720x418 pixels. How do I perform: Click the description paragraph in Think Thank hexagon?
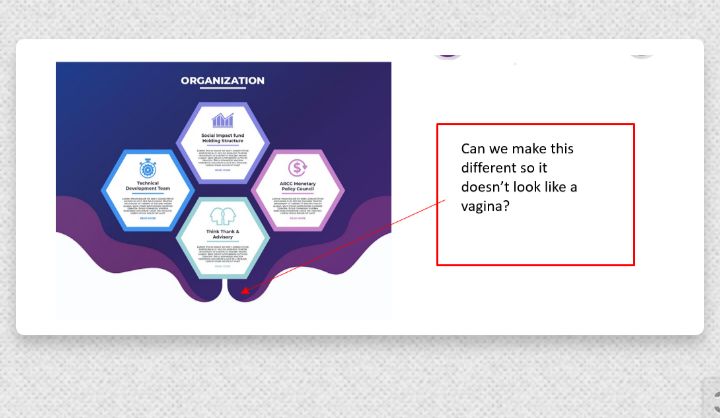click(223, 254)
